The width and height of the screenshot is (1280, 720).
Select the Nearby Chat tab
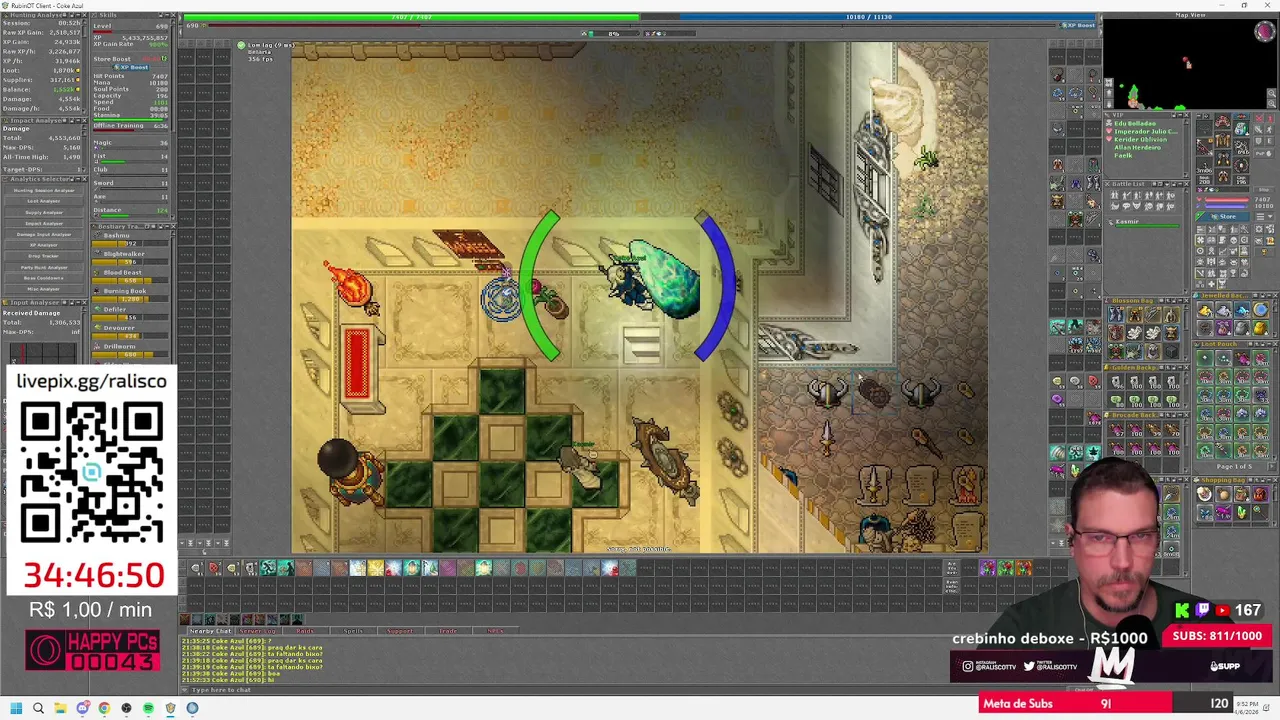tap(210, 631)
